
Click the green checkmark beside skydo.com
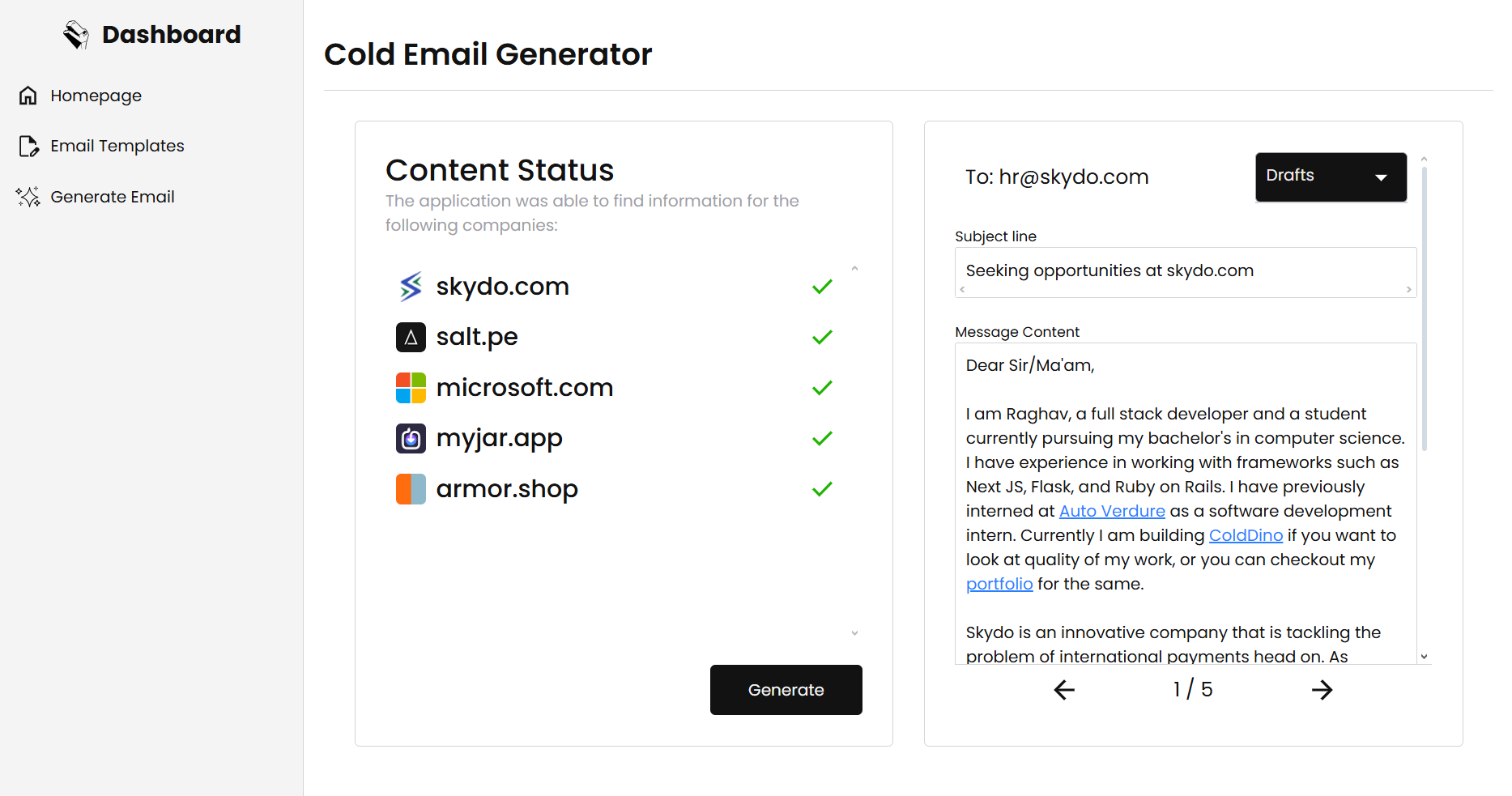(822, 287)
